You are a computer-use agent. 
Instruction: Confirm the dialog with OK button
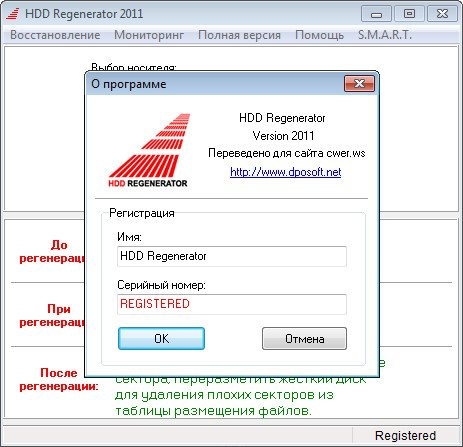click(161, 338)
